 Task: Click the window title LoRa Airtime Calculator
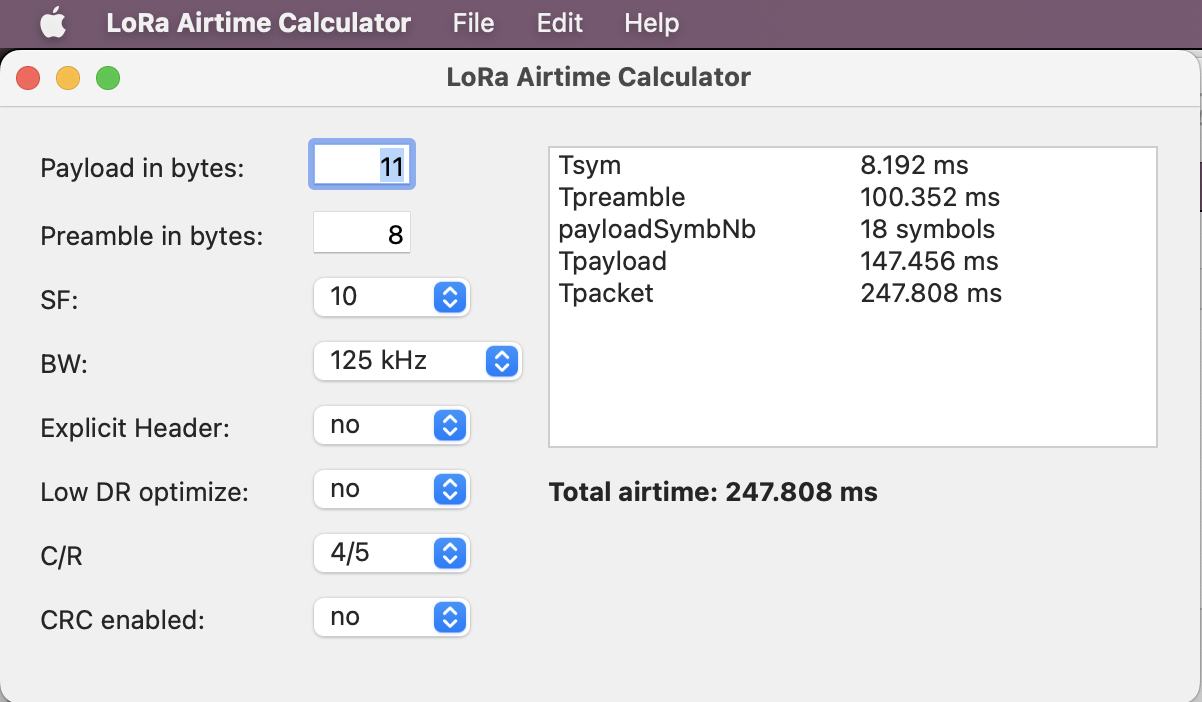click(x=598, y=77)
